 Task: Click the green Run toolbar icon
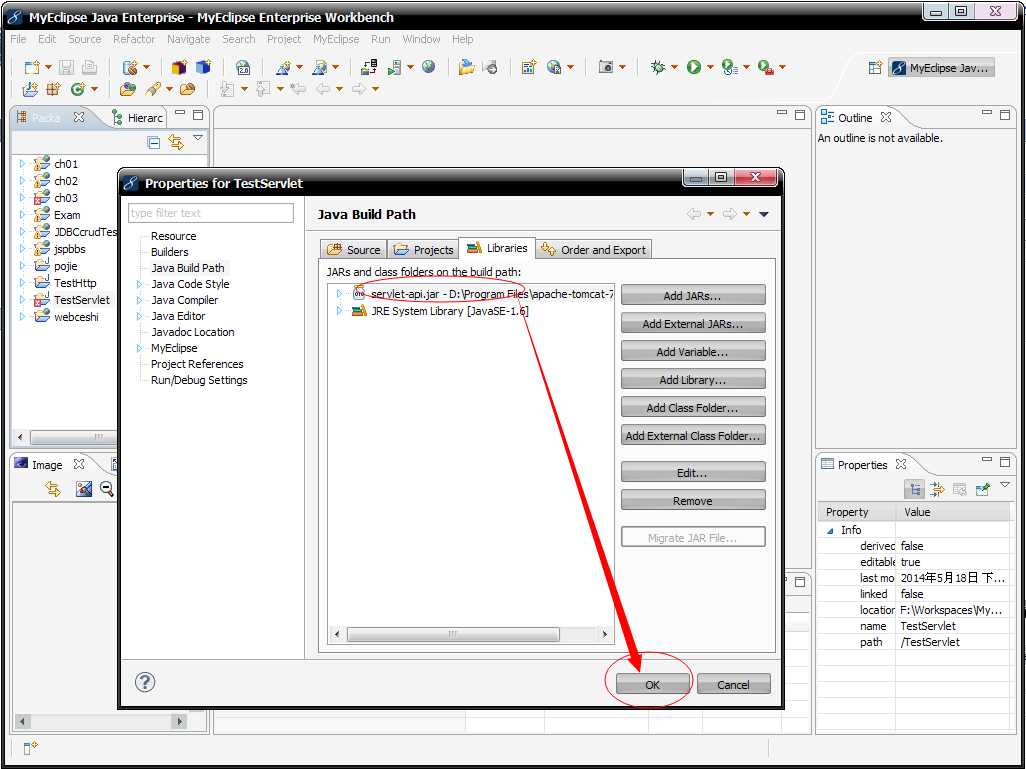(x=694, y=67)
